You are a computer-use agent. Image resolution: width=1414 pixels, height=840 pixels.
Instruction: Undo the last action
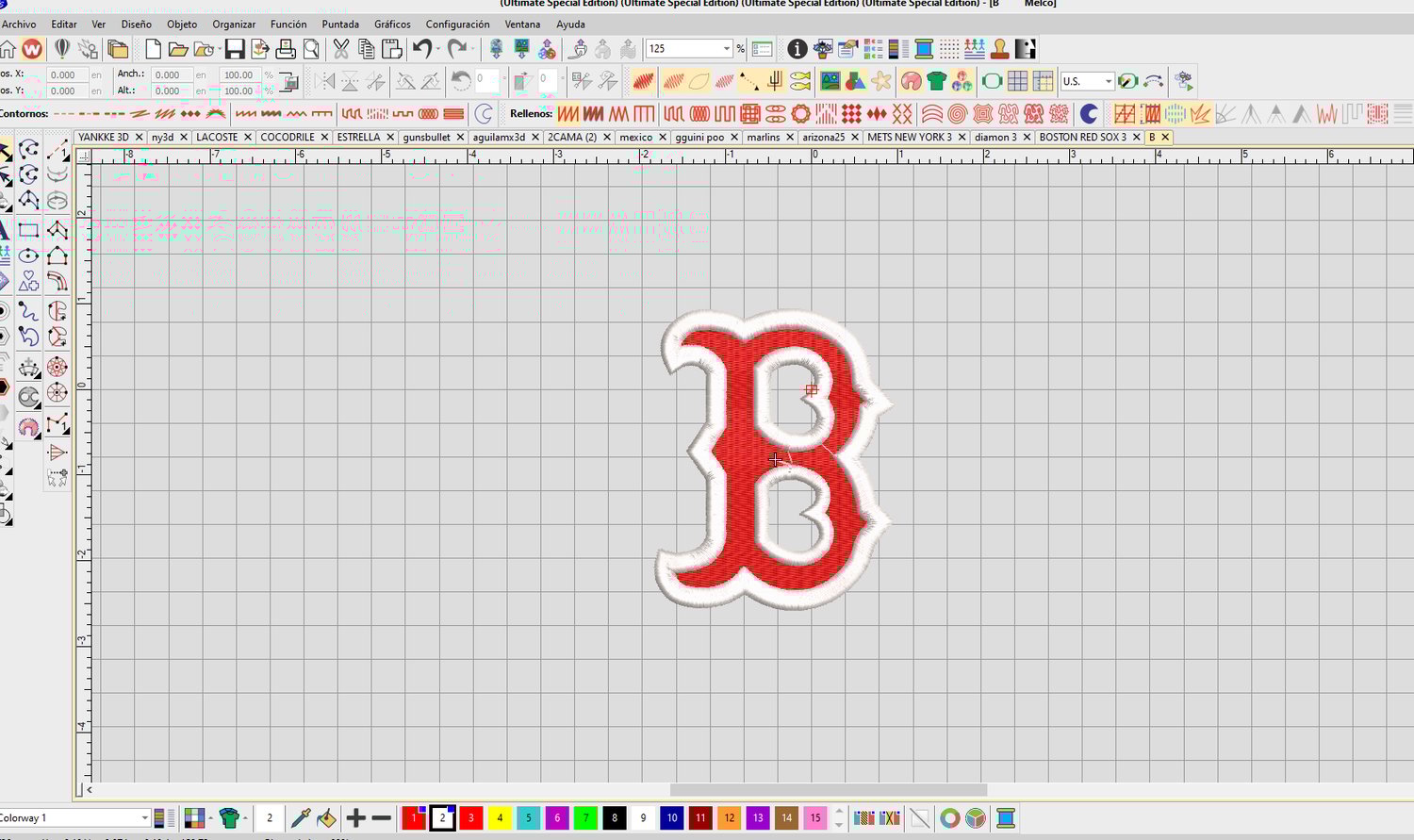pyautogui.click(x=421, y=49)
